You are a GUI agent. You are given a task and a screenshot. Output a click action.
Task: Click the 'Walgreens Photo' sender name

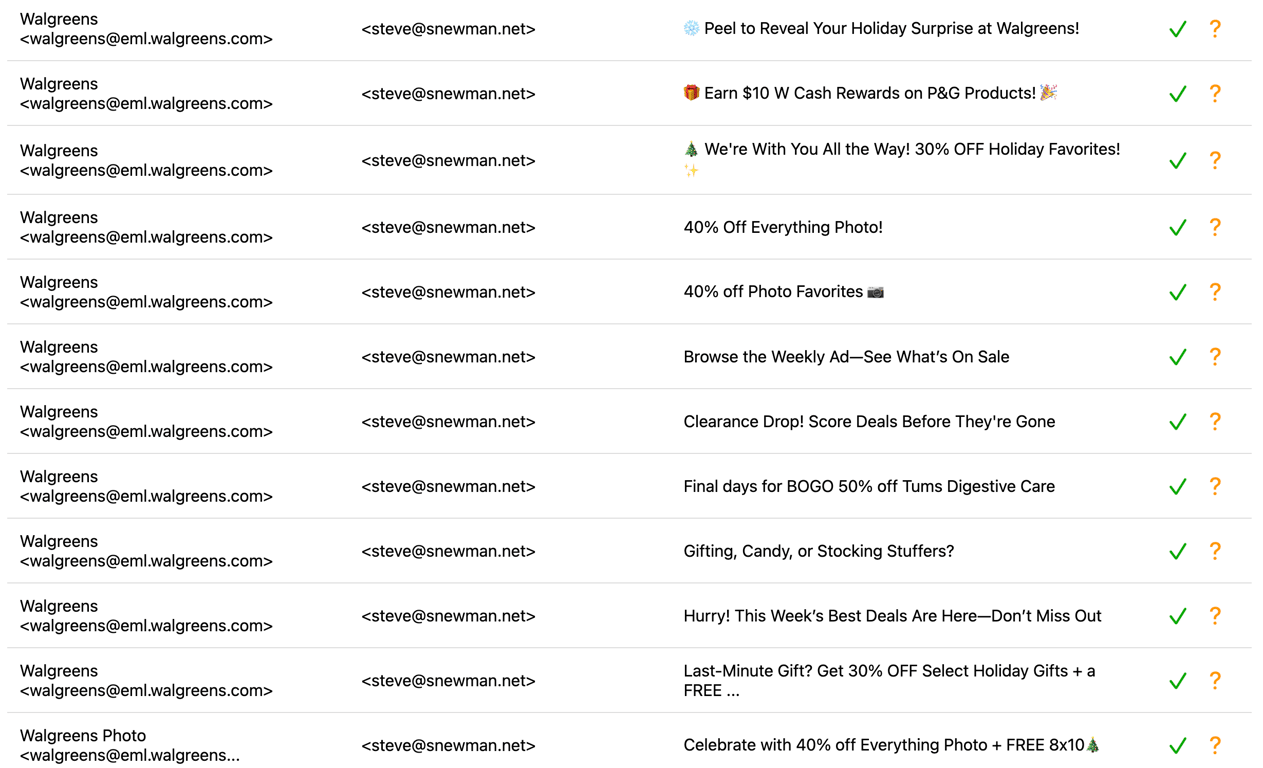(x=83, y=736)
